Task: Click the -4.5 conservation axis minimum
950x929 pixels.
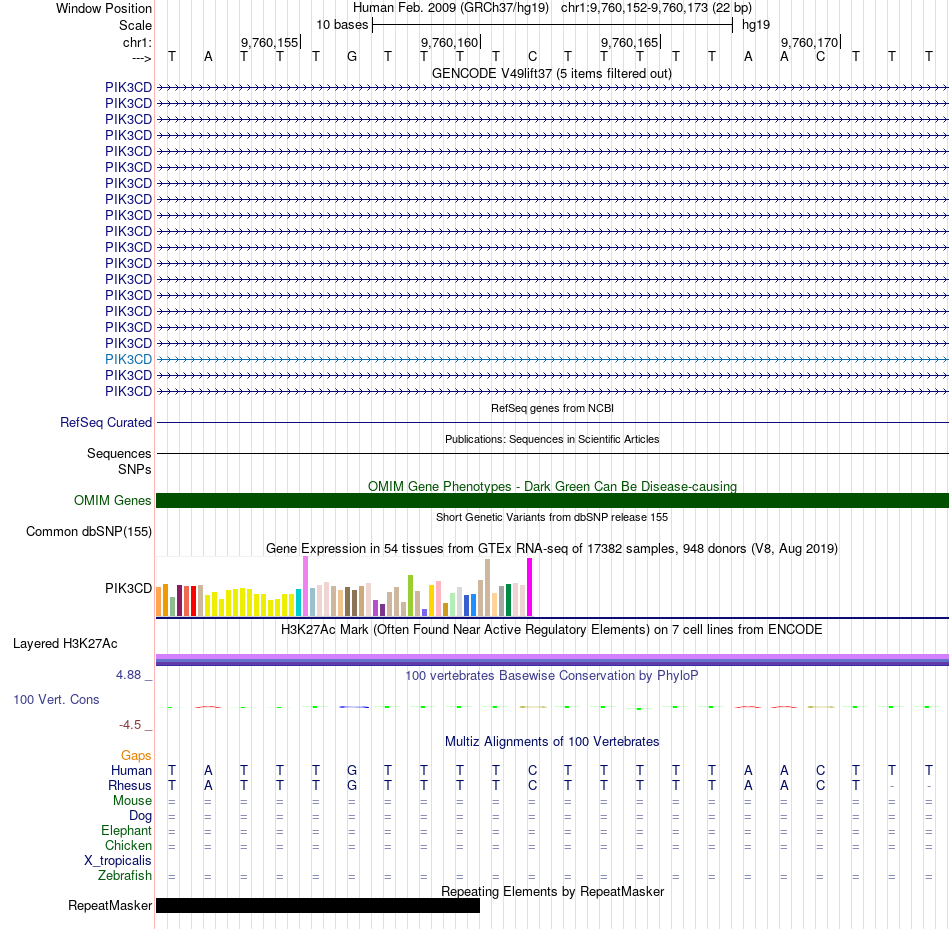Action: 130,725
